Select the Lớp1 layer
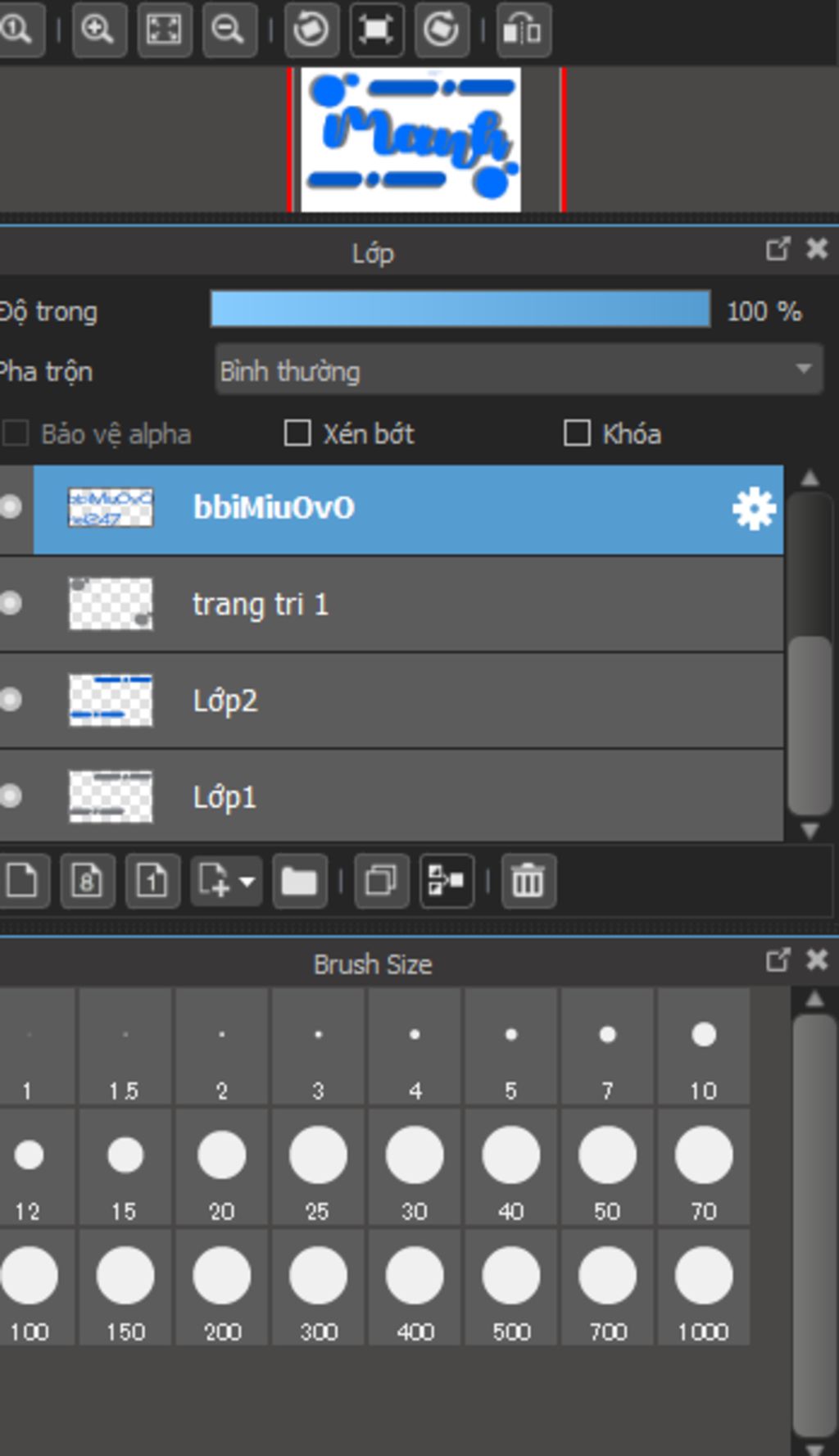The width and height of the screenshot is (839, 1456). pos(410,797)
